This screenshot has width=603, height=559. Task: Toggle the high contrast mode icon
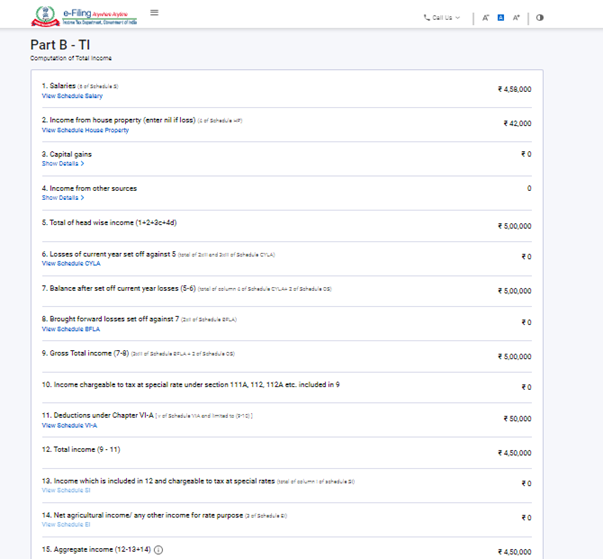pyautogui.click(x=540, y=18)
